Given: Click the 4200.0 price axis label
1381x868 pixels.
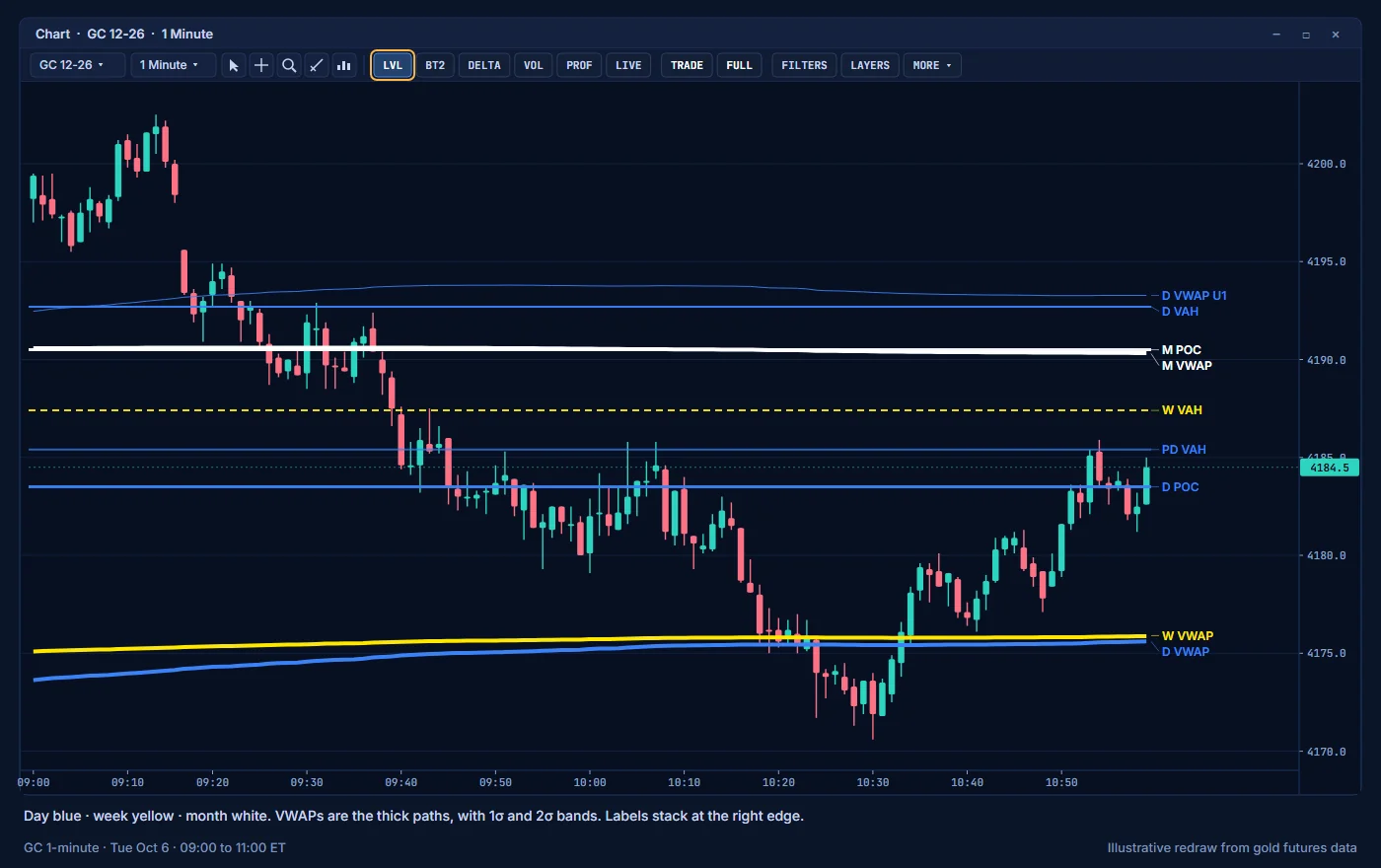Looking at the screenshot, I should (x=1327, y=164).
